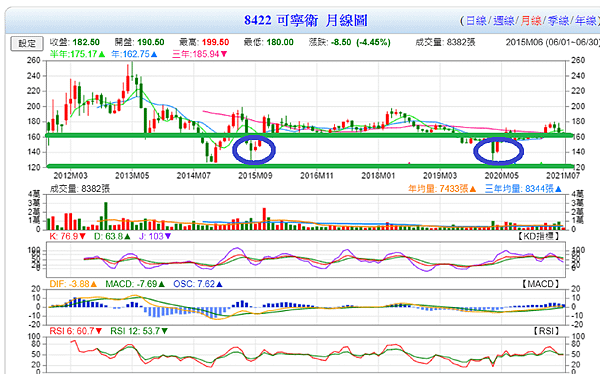
Task: Select the 最低 180.00 low value
Action: point(269,42)
